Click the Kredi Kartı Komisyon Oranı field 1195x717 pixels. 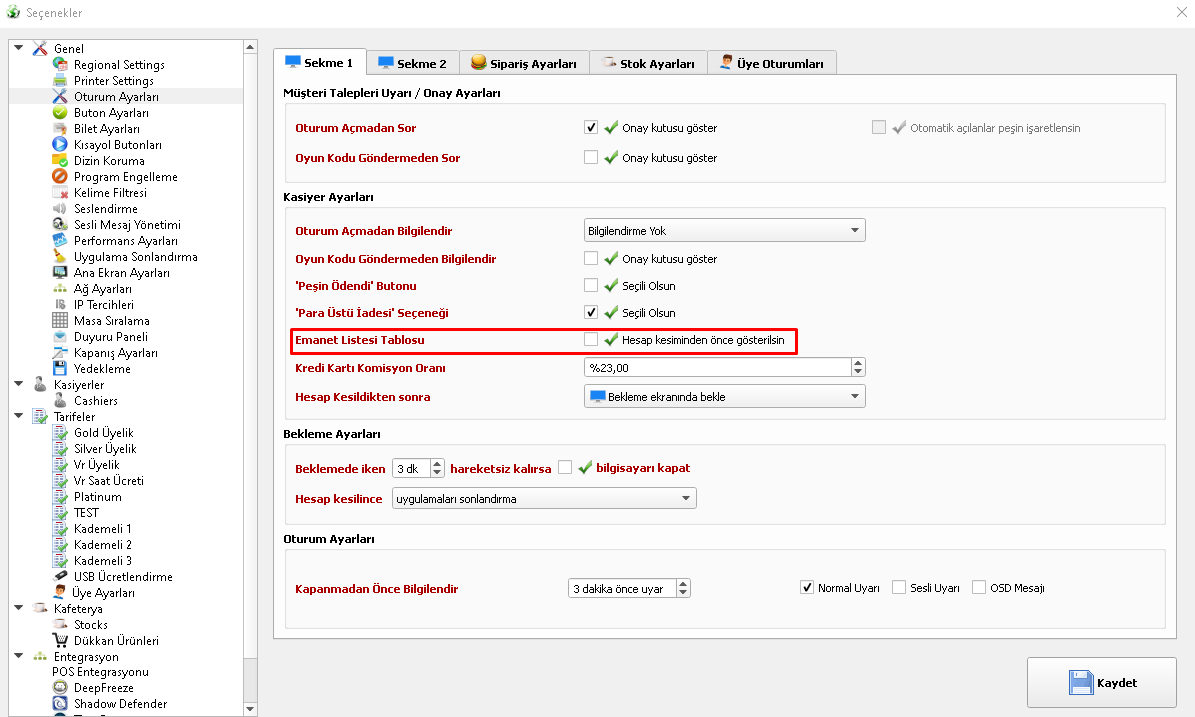(x=716, y=368)
